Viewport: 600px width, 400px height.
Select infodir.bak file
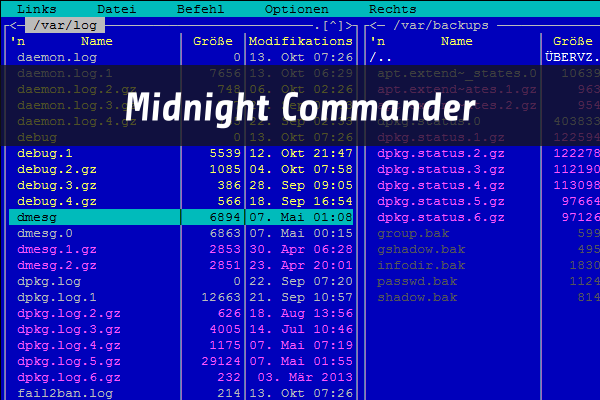pos(421,266)
